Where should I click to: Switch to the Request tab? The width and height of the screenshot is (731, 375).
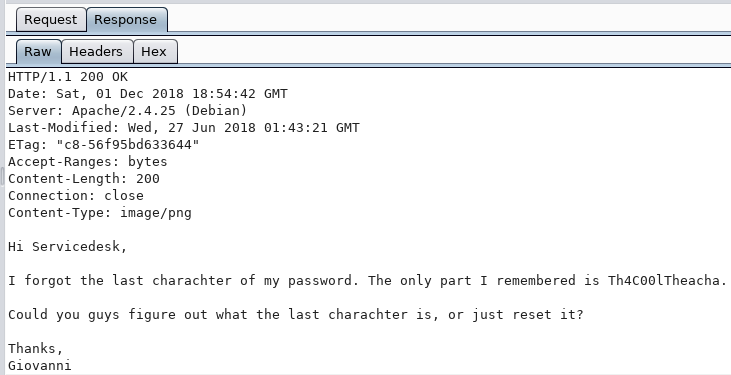[x=51, y=20]
